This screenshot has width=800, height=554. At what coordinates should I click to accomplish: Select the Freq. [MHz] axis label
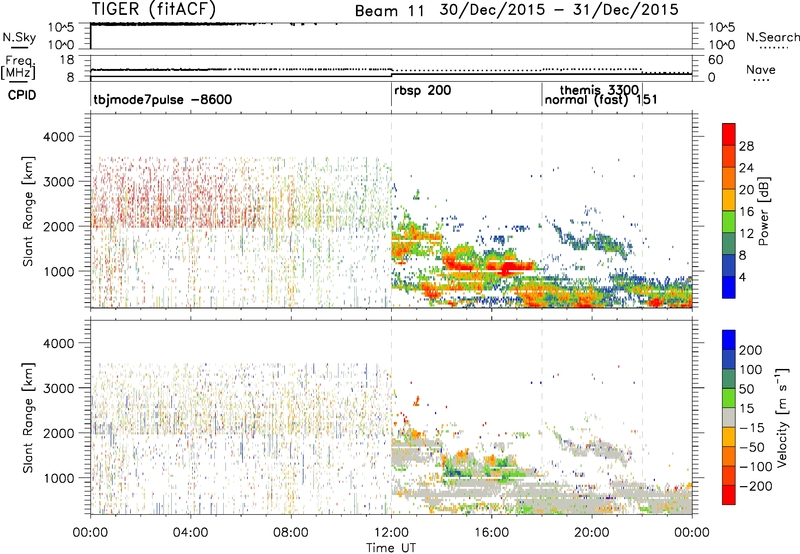tap(18, 67)
